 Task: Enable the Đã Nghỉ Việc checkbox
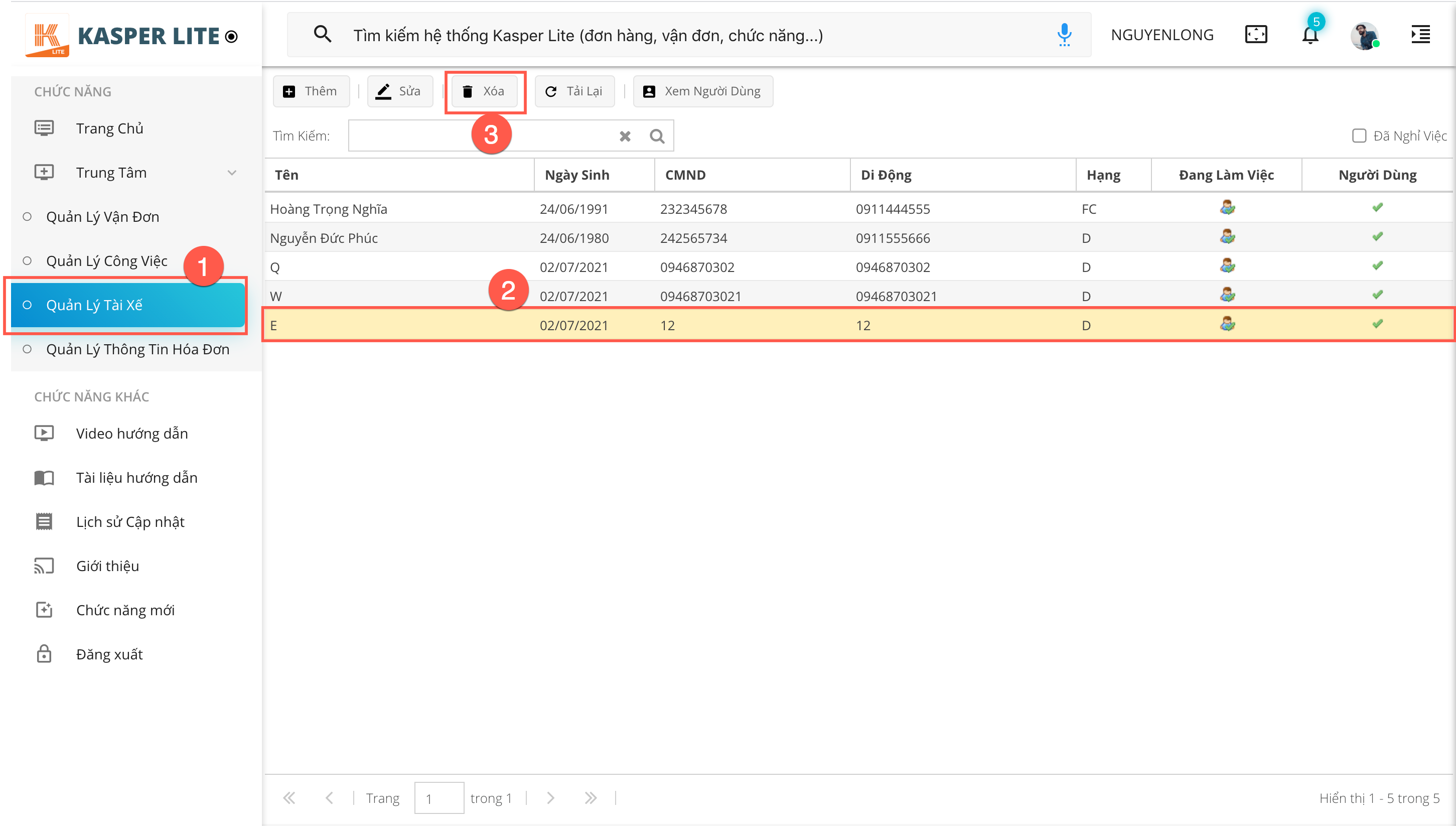point(1359,136)
